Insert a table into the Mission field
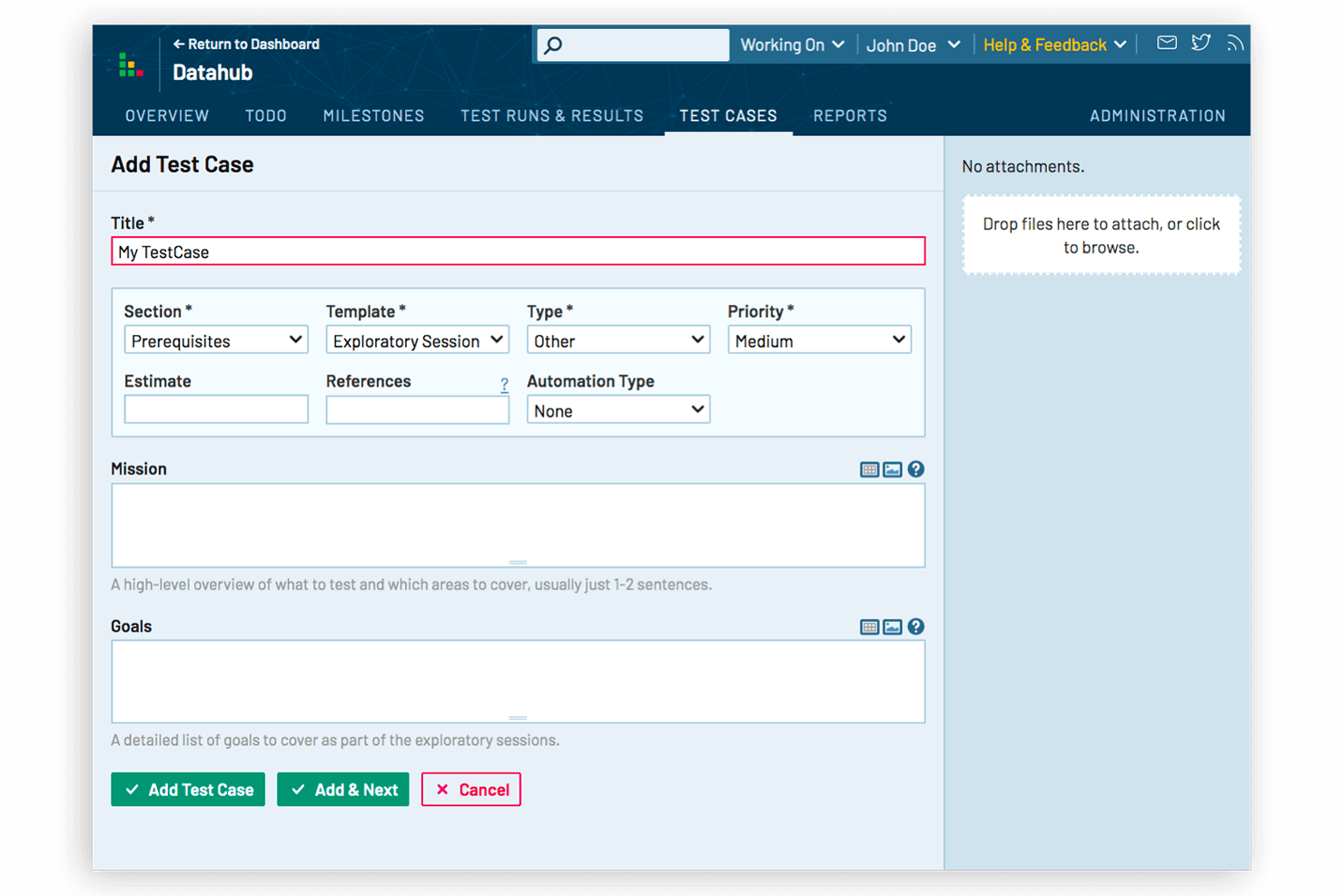The height and width of the screenshot is (896, 1344). 869,469
